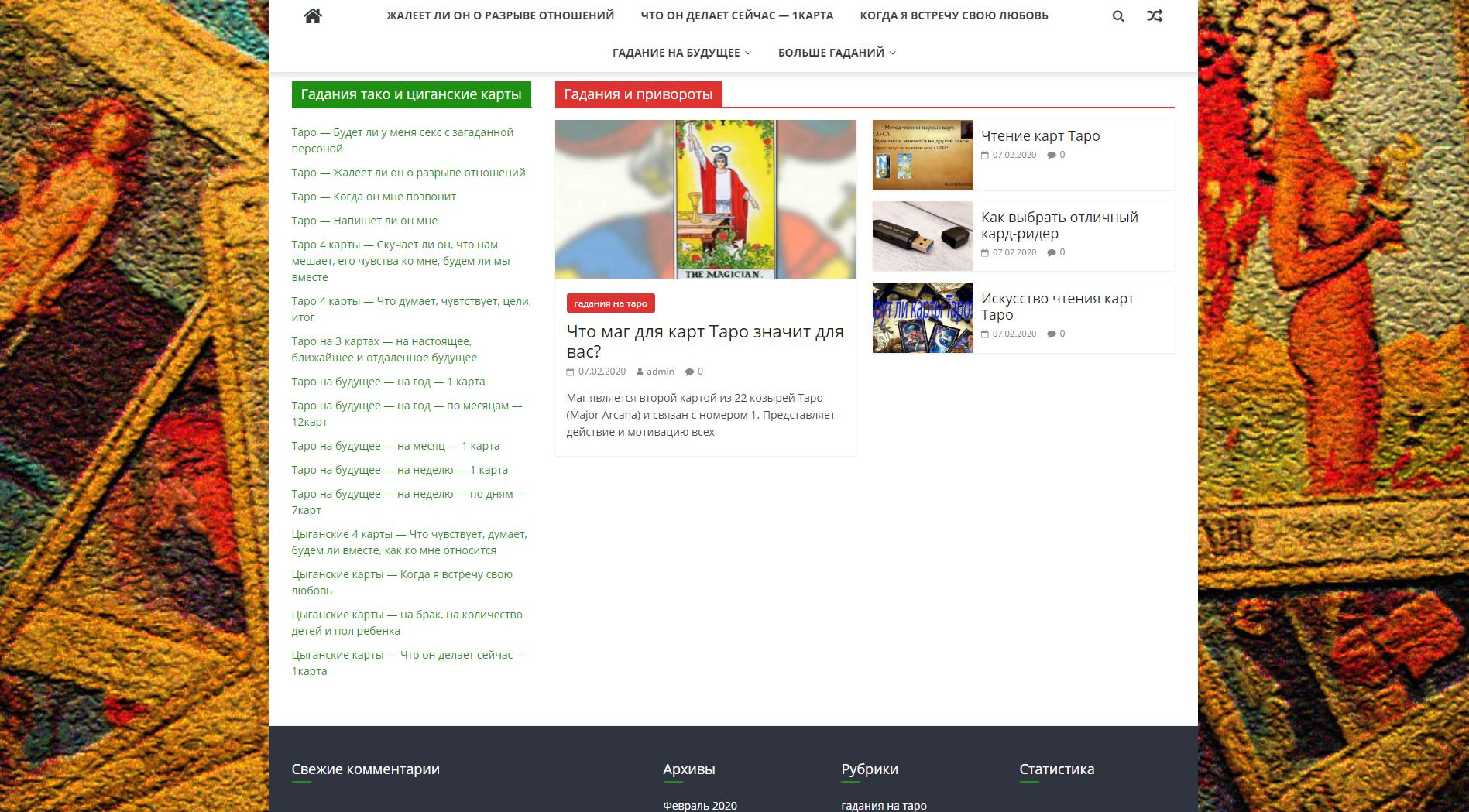Open Когда я встречу свою любовь menu item

(954, 15)
